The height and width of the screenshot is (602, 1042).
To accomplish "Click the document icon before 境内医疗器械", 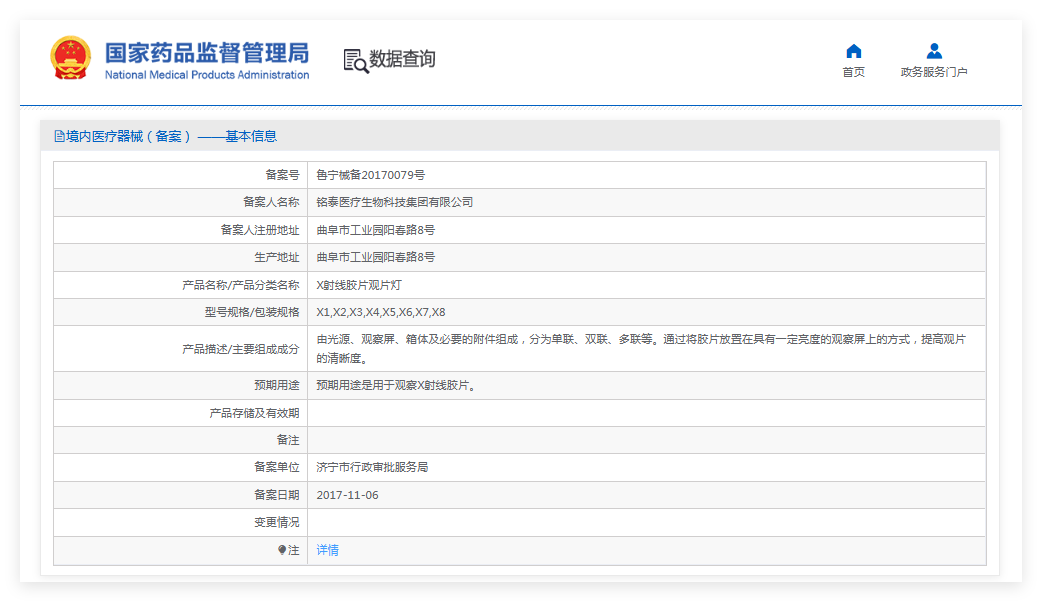I will [59, 136].
